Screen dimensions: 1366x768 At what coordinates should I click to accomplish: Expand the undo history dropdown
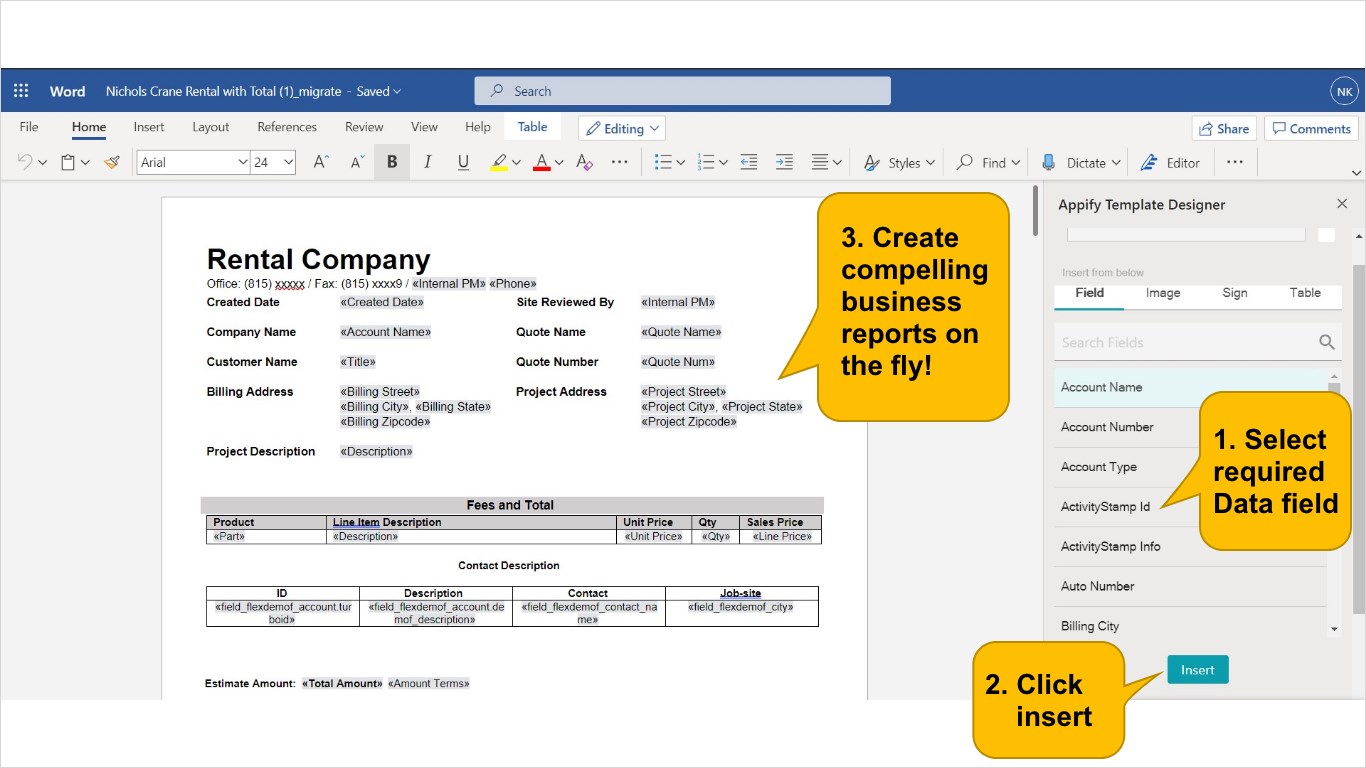(42, 163)
